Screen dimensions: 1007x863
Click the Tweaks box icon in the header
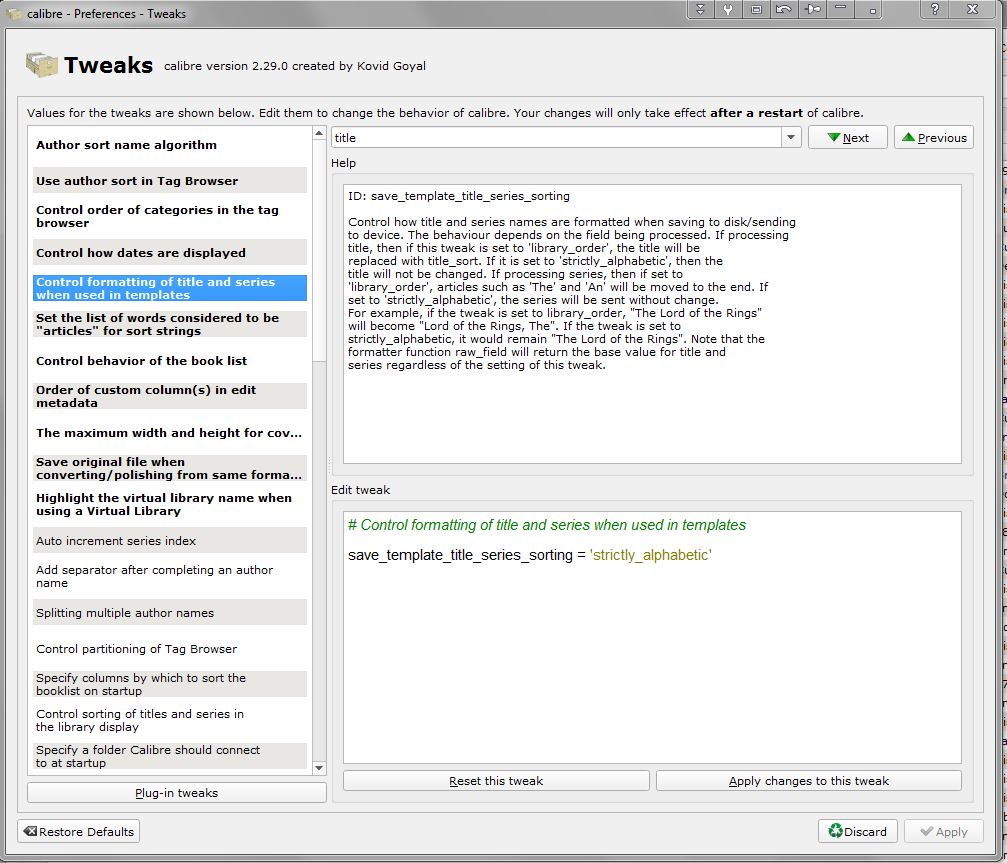point(41,65)
